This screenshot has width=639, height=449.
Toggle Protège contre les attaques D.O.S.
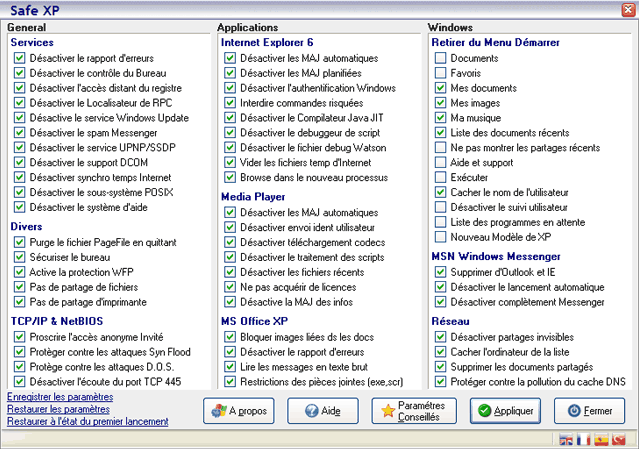(19, 367)
